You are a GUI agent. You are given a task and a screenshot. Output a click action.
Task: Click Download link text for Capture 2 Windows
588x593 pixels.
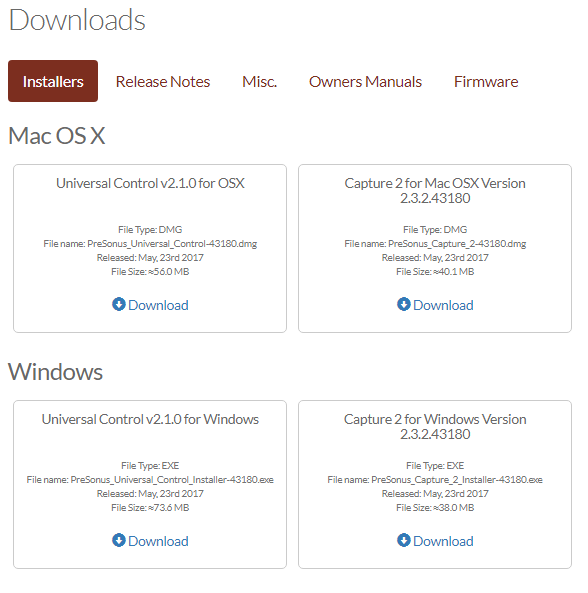click(443, 541)
